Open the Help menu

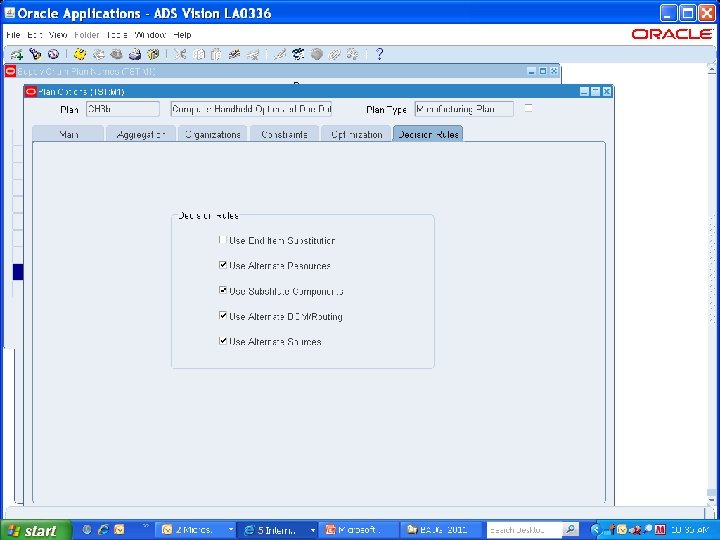click(182, 35)
